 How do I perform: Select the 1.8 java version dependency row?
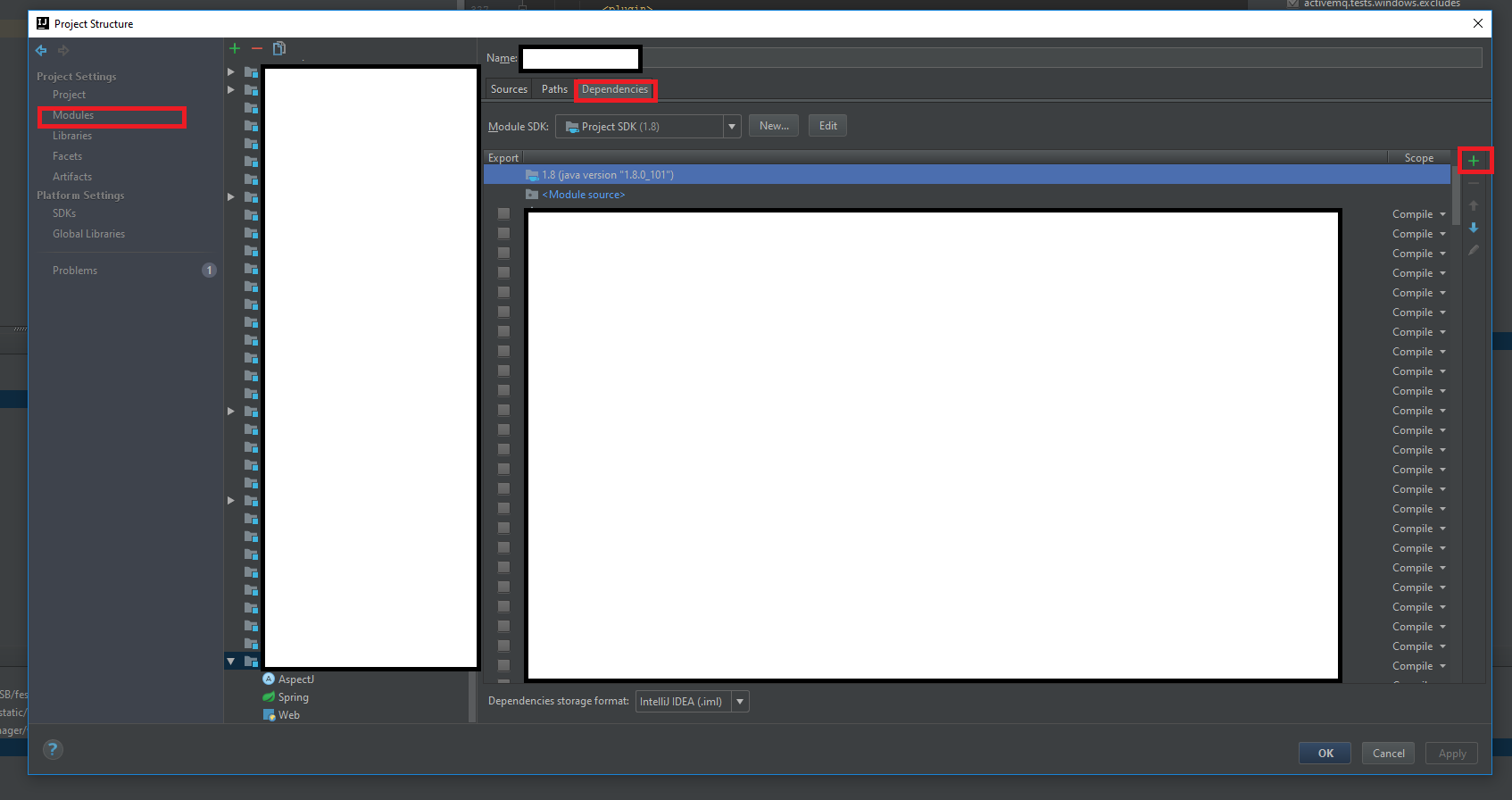click(967, 175)
